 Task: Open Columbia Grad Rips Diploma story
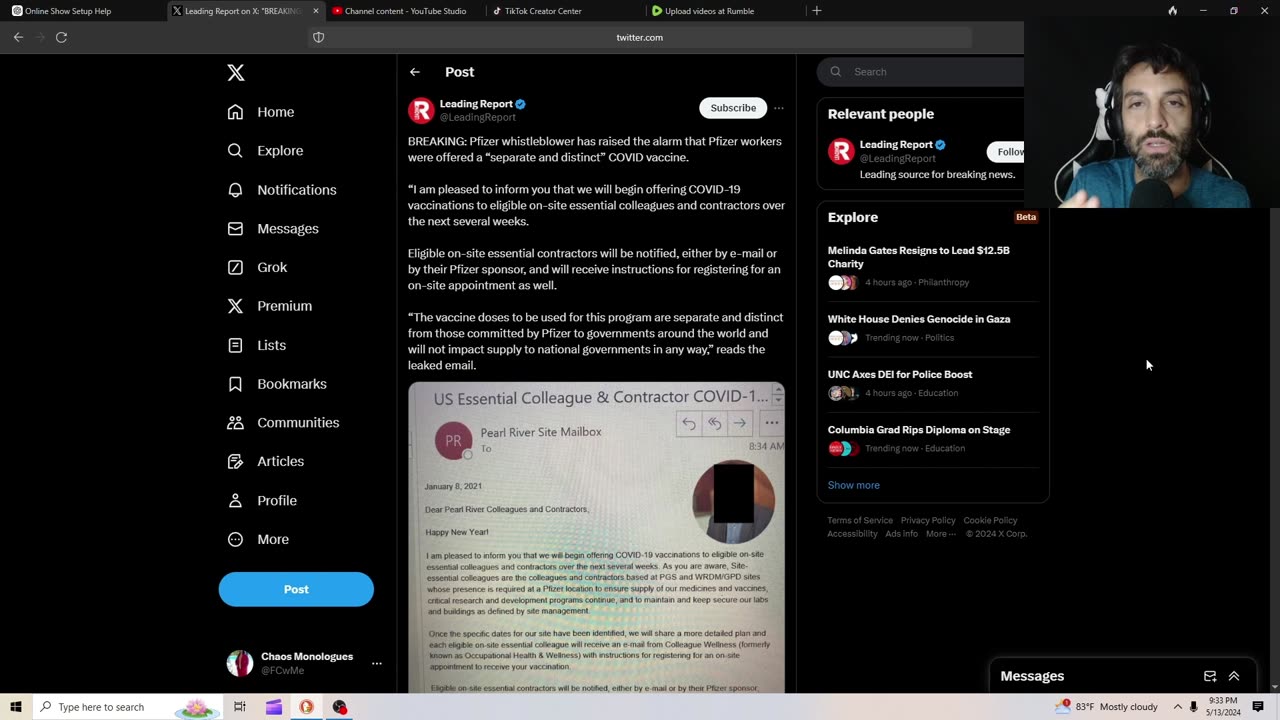click(x=930, y=438)
